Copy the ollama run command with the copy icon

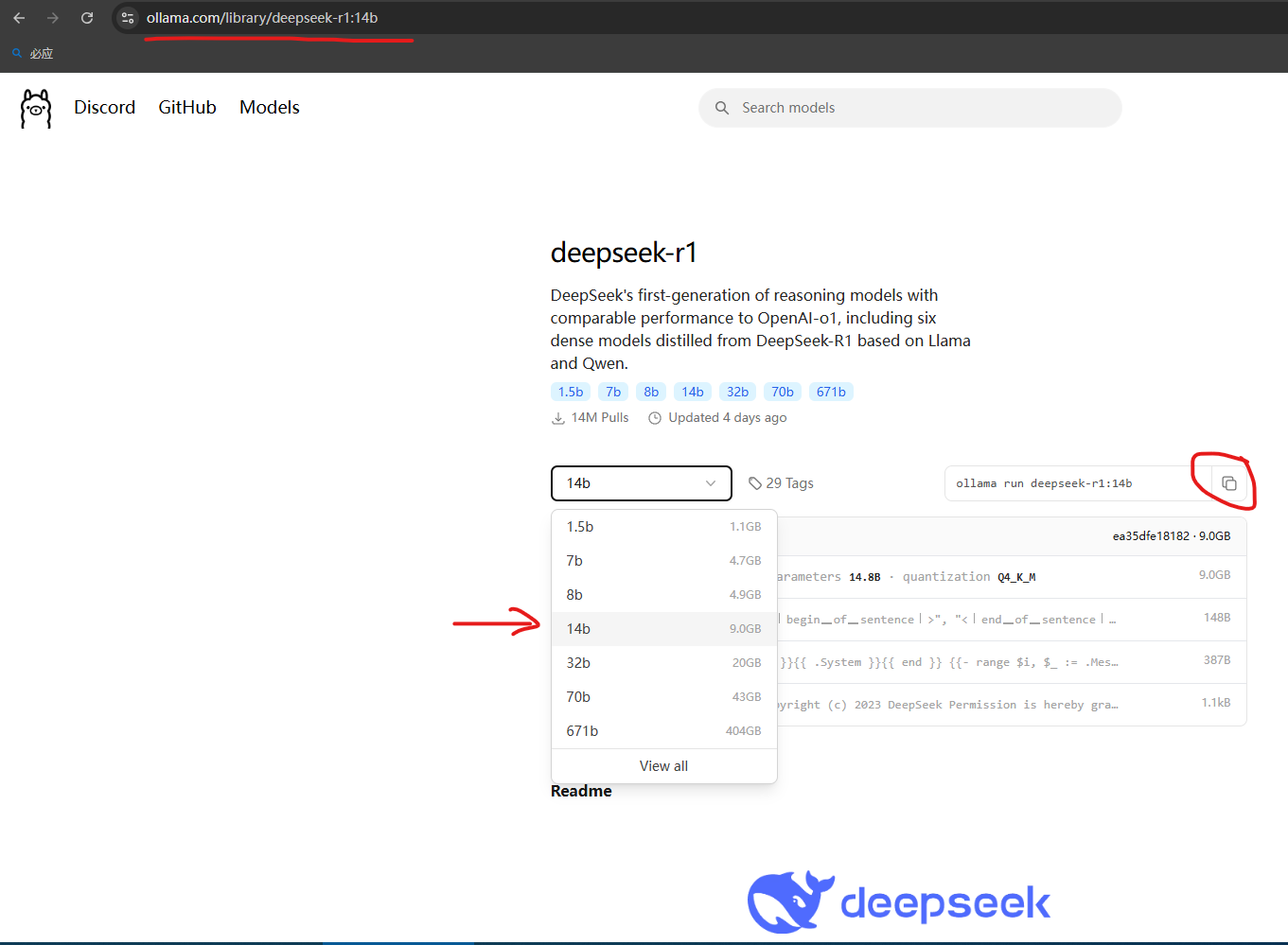pos(1228,483)
